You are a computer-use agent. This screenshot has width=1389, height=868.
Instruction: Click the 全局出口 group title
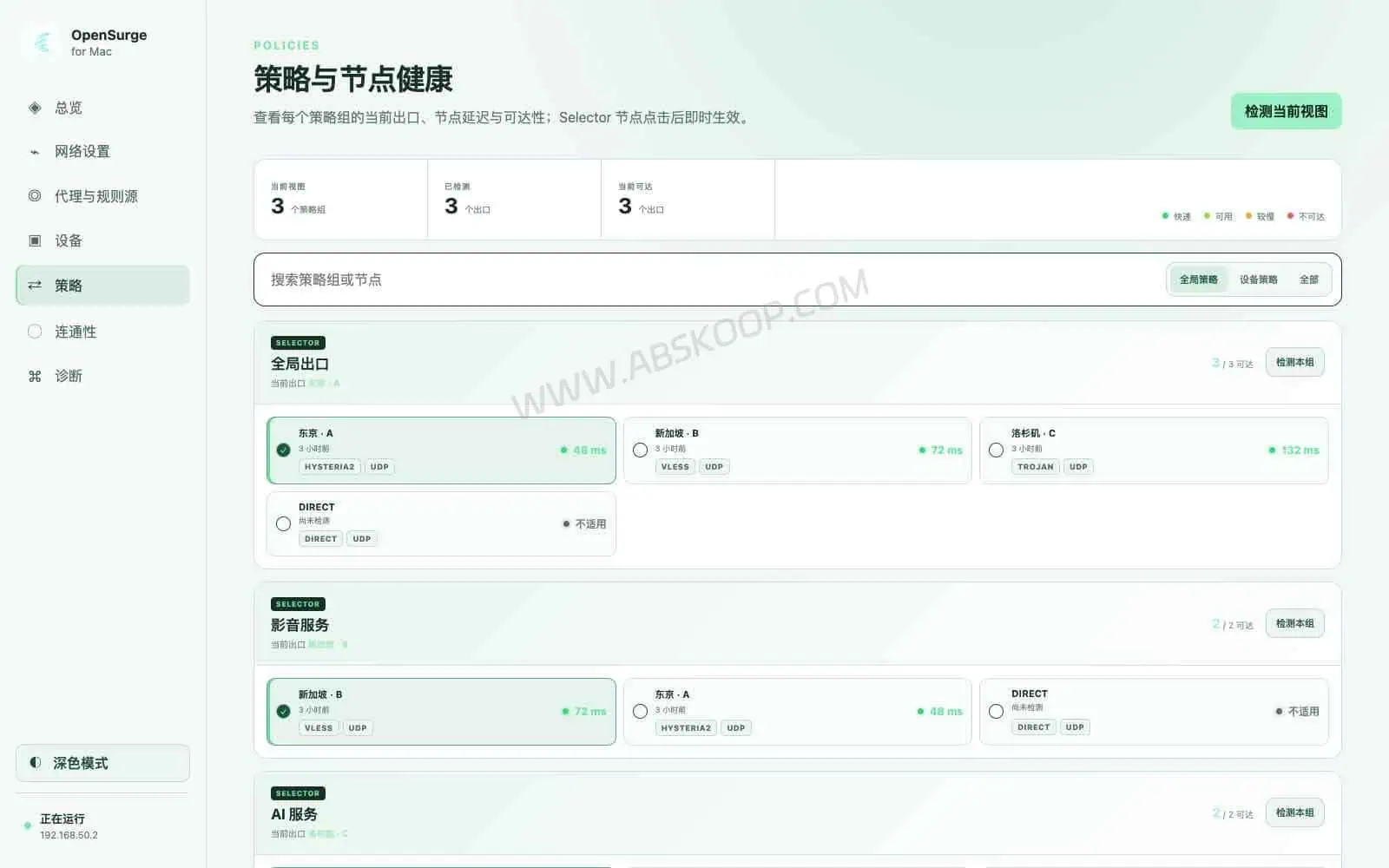(300, 364)
